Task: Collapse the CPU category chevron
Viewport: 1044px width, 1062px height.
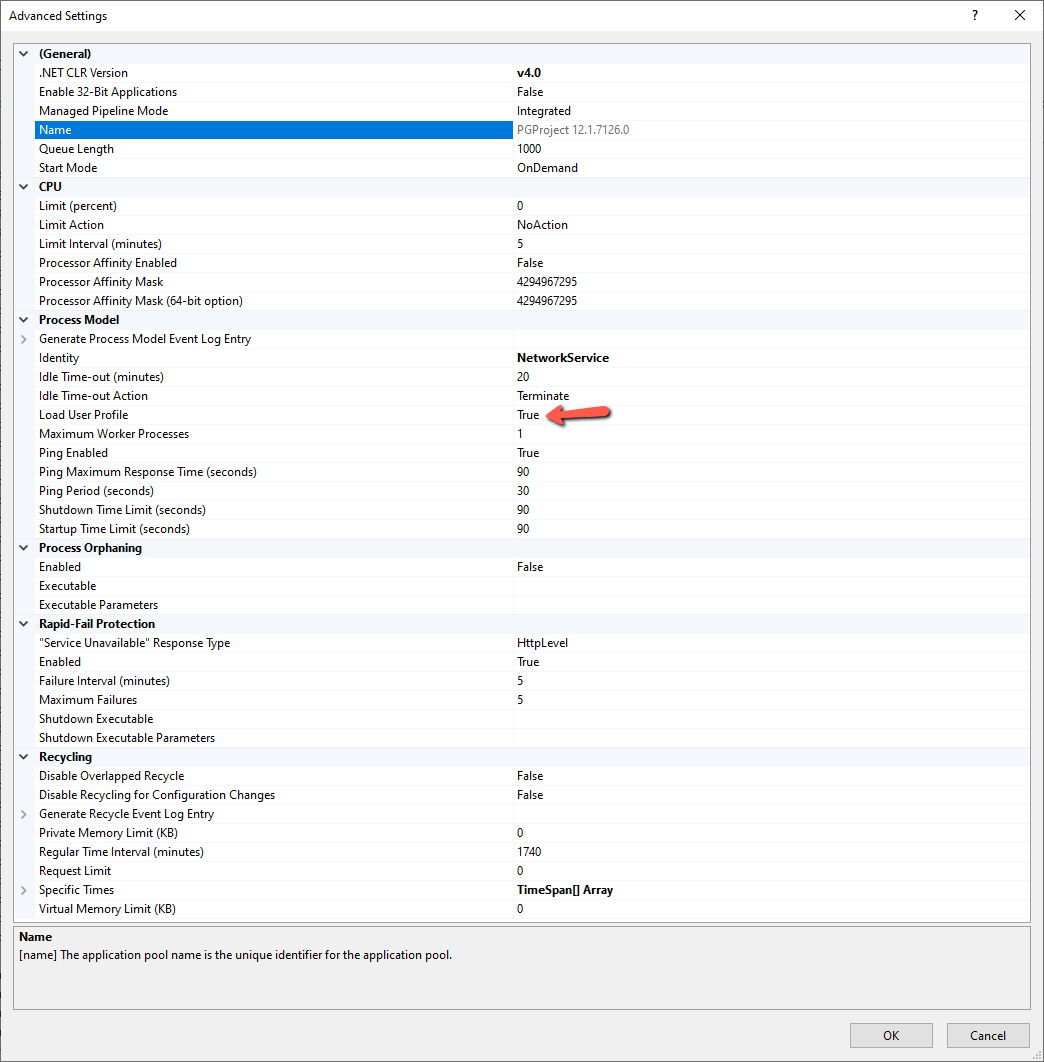Action: click(24, 187)
